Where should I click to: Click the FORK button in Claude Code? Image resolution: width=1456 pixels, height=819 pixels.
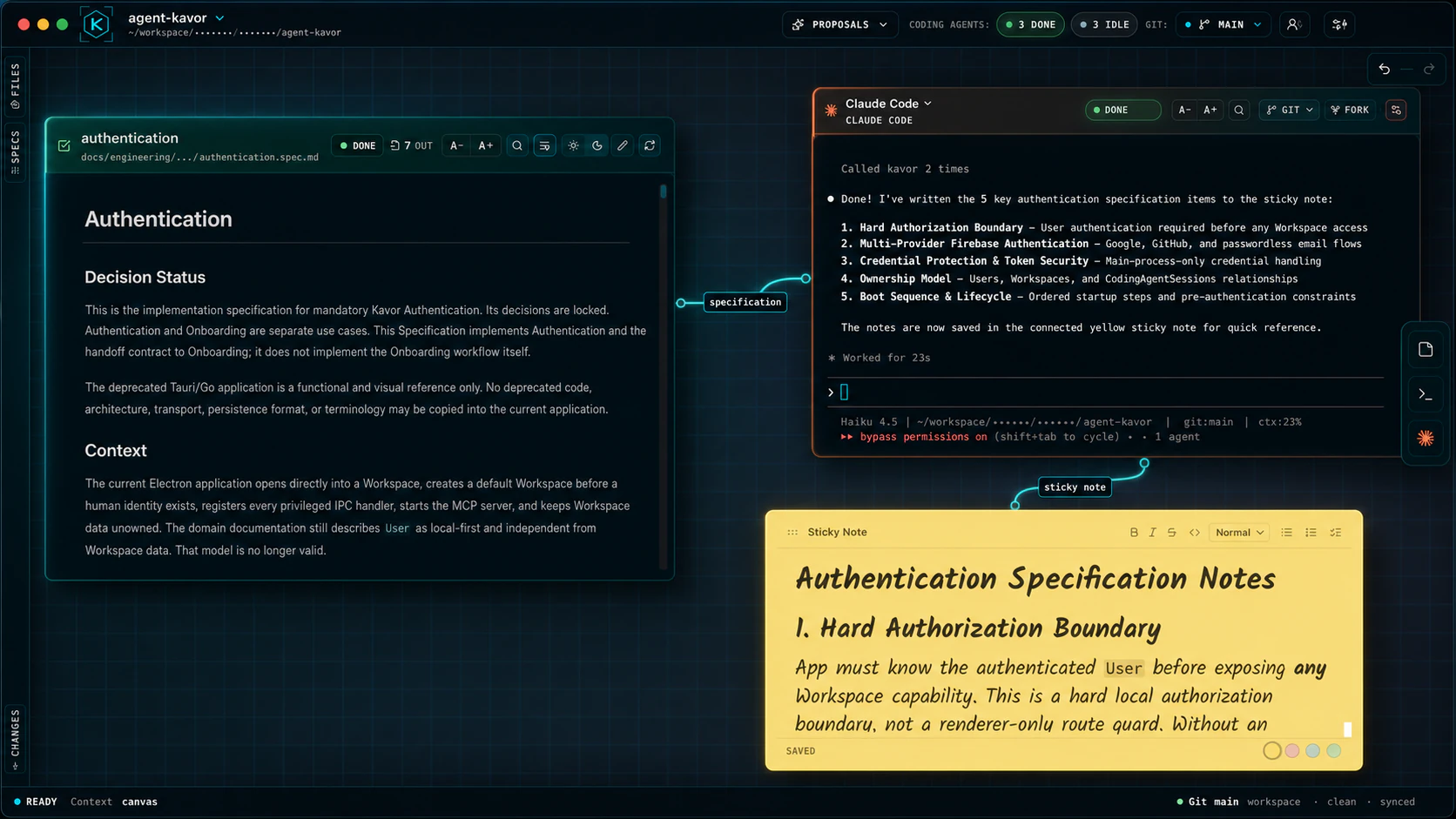[1350, 111]
